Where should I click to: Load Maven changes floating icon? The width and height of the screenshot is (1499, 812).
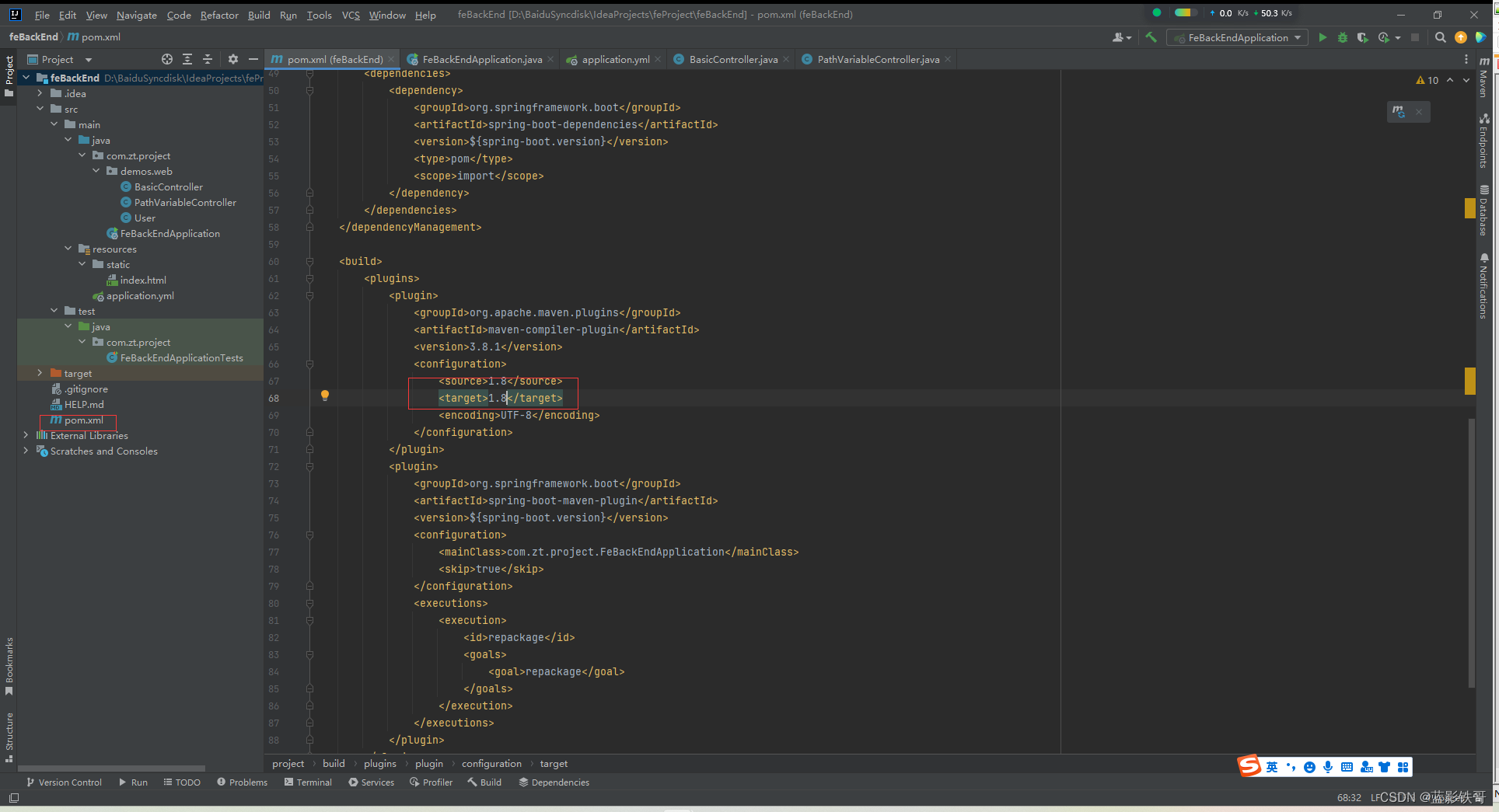pos(1399,112)
